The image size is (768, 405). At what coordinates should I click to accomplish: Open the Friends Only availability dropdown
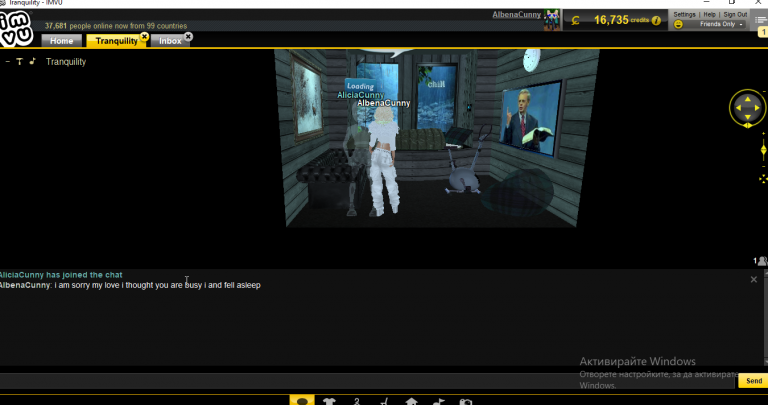tap(720, 24)
